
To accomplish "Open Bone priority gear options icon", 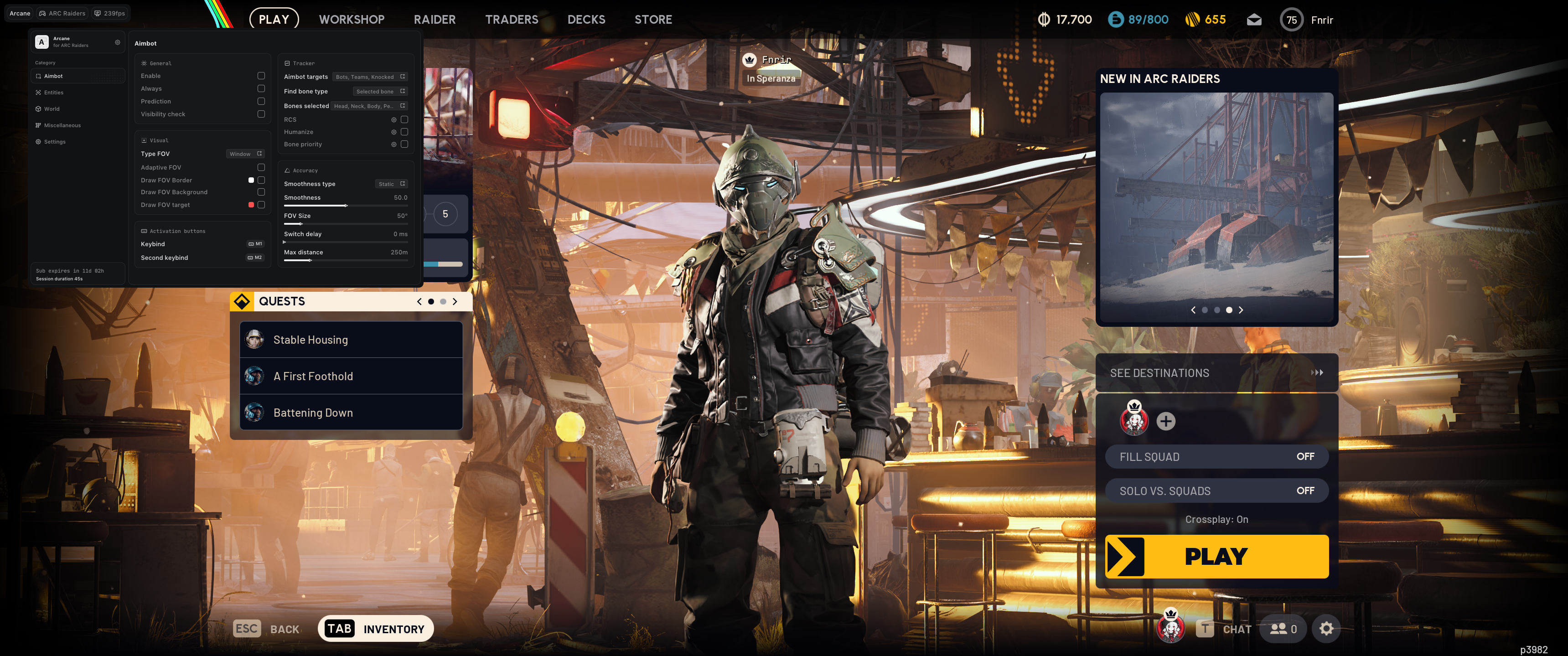I will (x=394, y=144).
